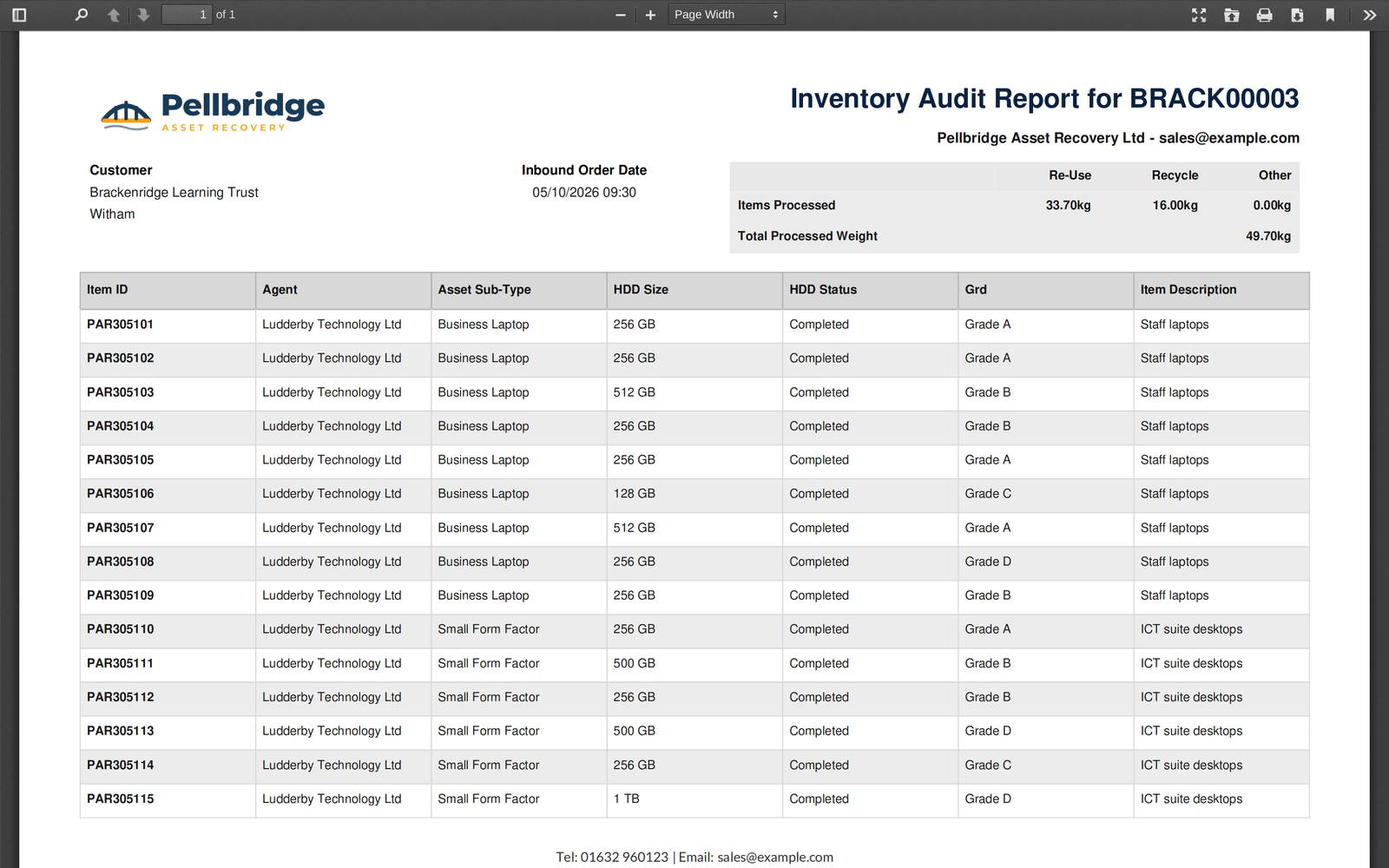Click the page number field
Screen dimensions: 1389x868
click(187, 15)
